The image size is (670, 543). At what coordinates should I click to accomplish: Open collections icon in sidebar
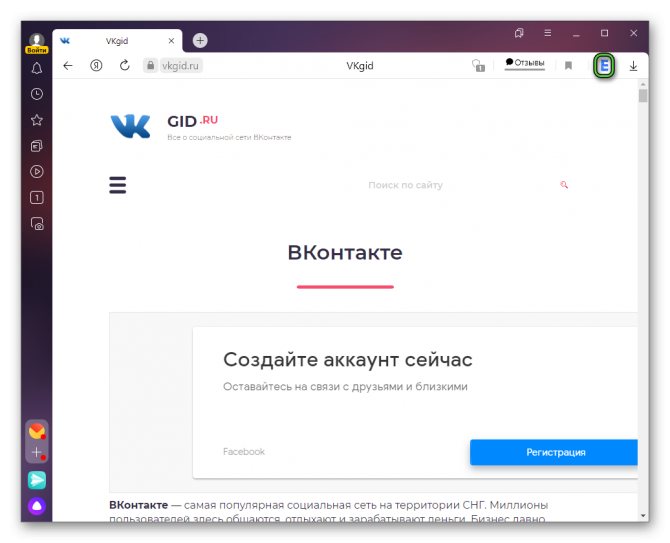pyautogui.click(x=37, y=146)
